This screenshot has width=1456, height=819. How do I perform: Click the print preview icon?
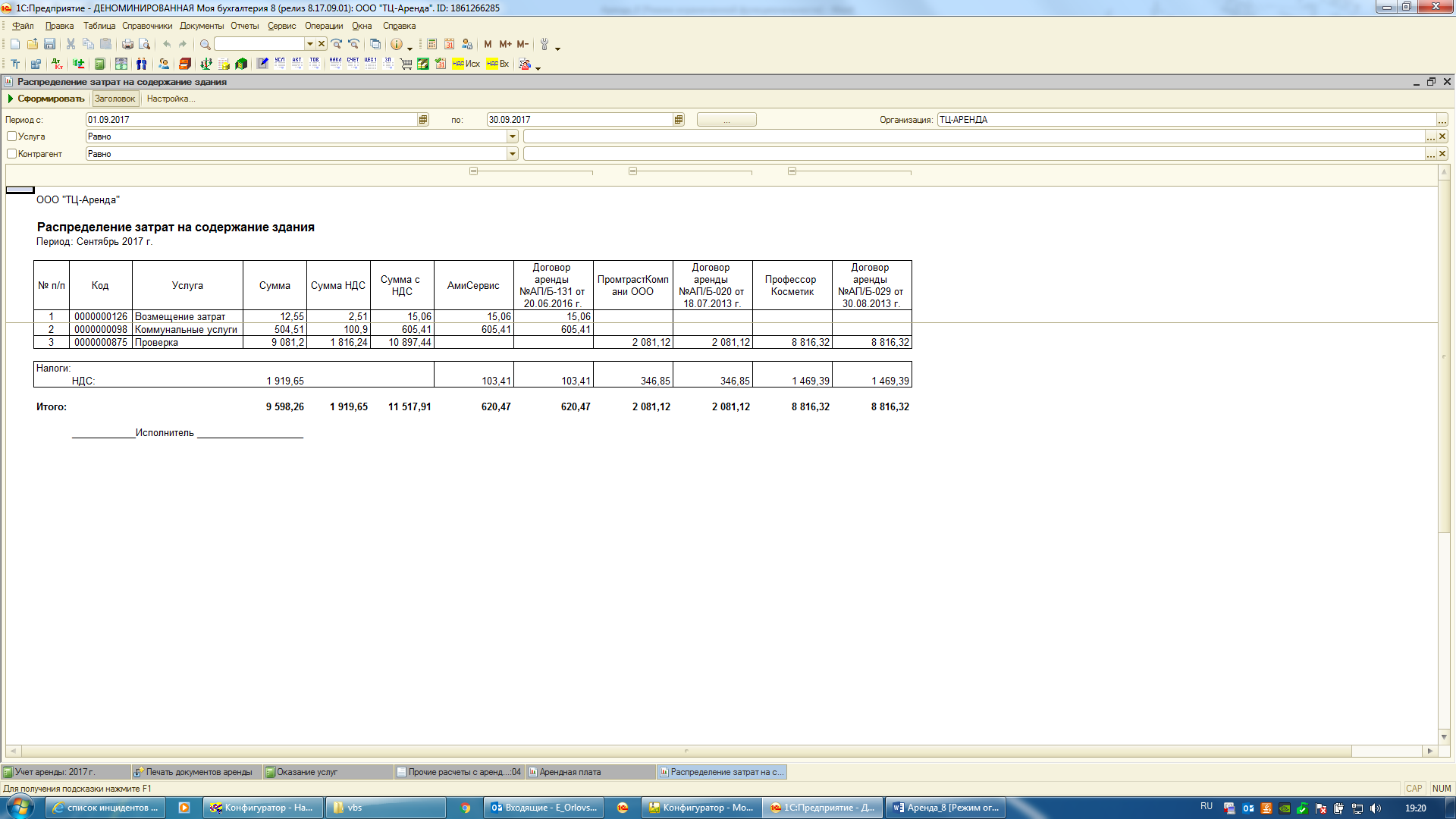coord(144,44)
